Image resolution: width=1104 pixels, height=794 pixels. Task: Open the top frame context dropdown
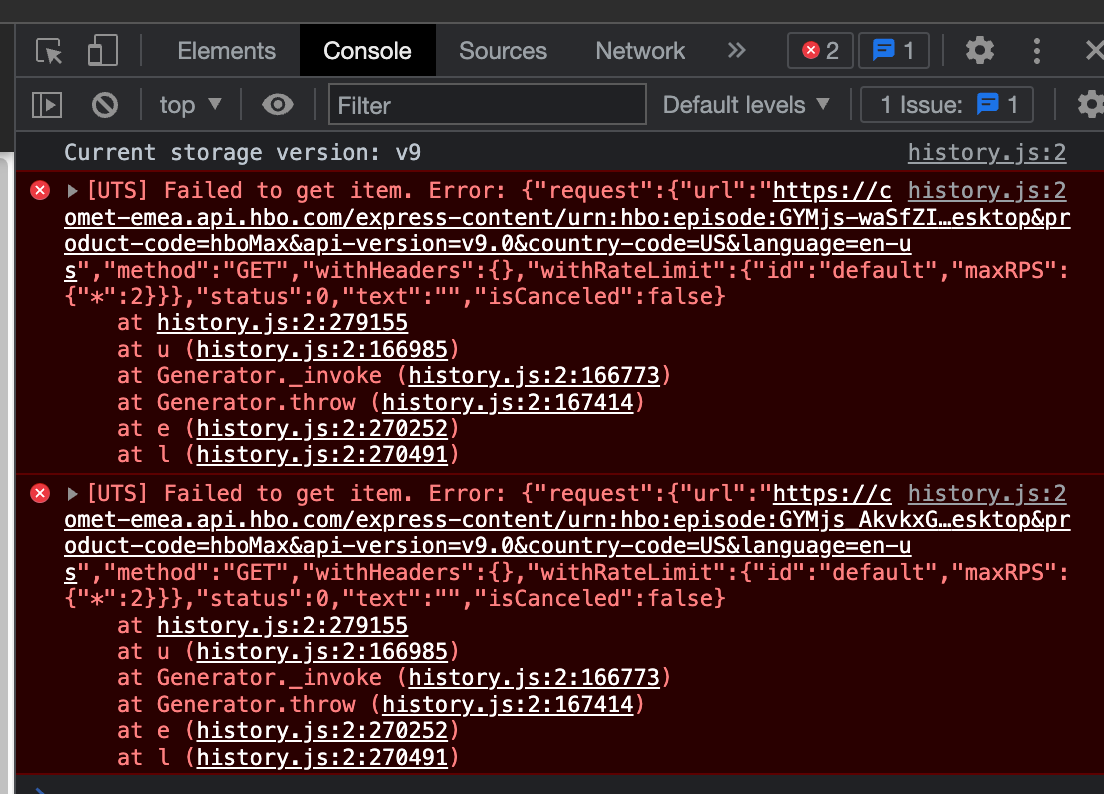189,104
